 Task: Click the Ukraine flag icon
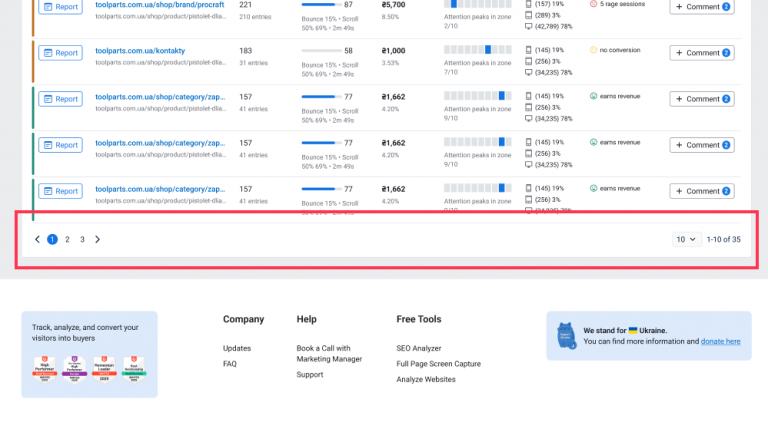pyautogui.click(x=633, y=330)
